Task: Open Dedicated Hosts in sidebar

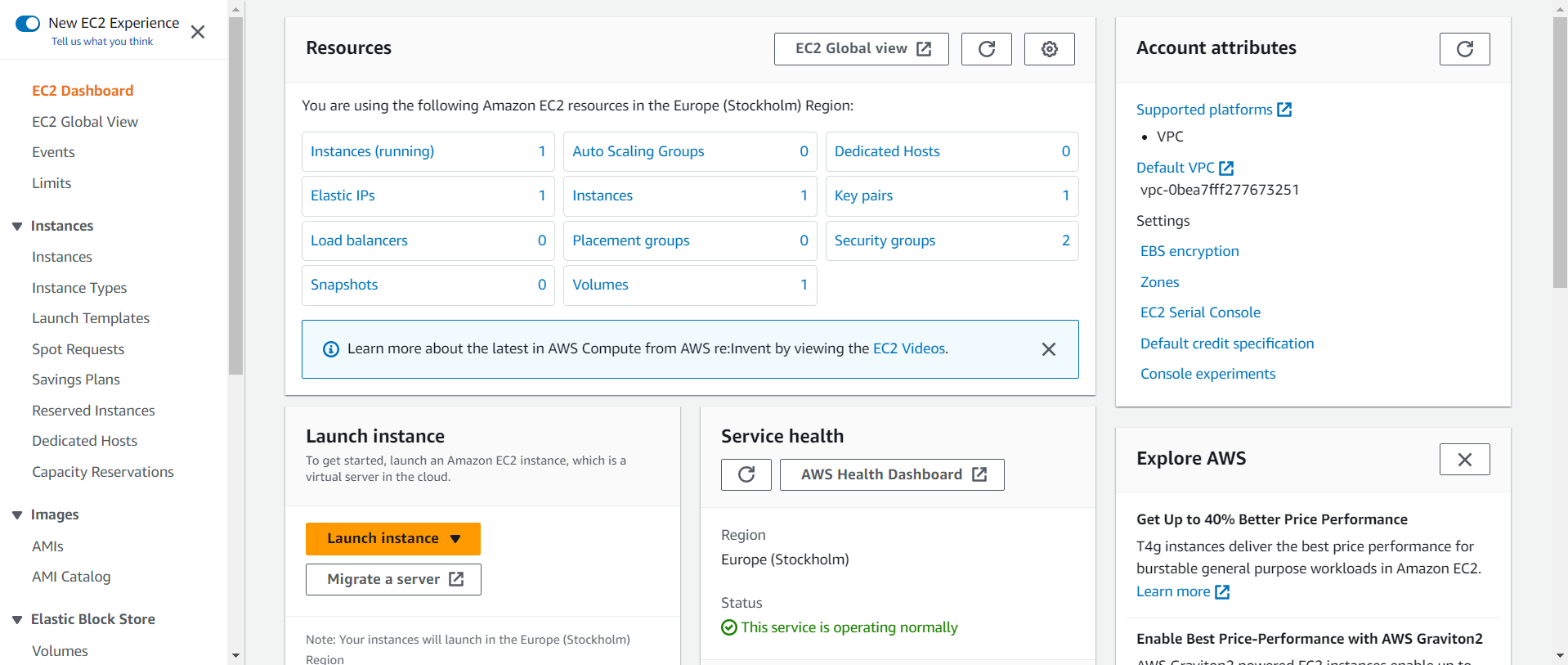Action: [85, 441]
